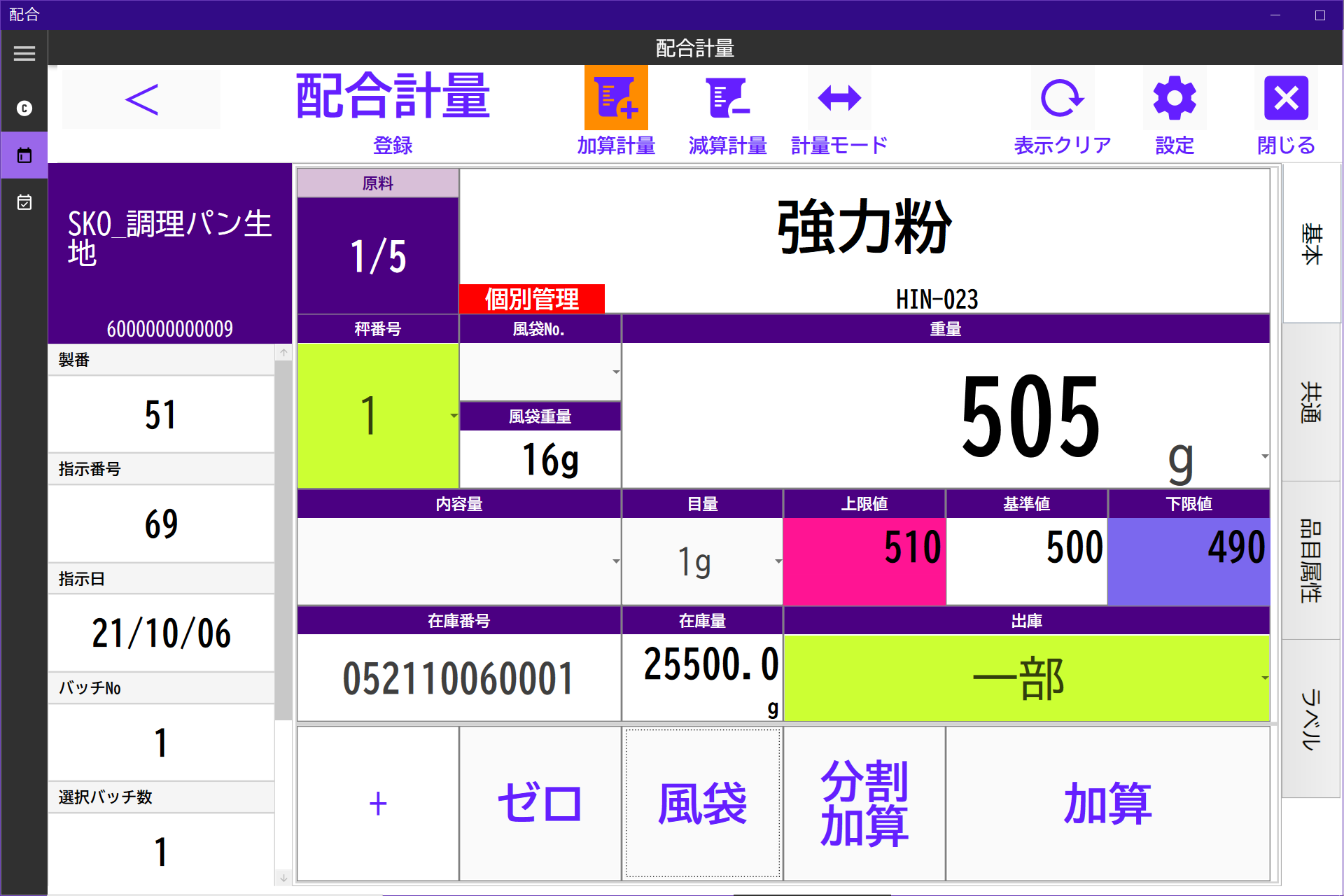Click scroll up arrow in left panel
This screenshot has width=1344, height=896.
point(283,353)
